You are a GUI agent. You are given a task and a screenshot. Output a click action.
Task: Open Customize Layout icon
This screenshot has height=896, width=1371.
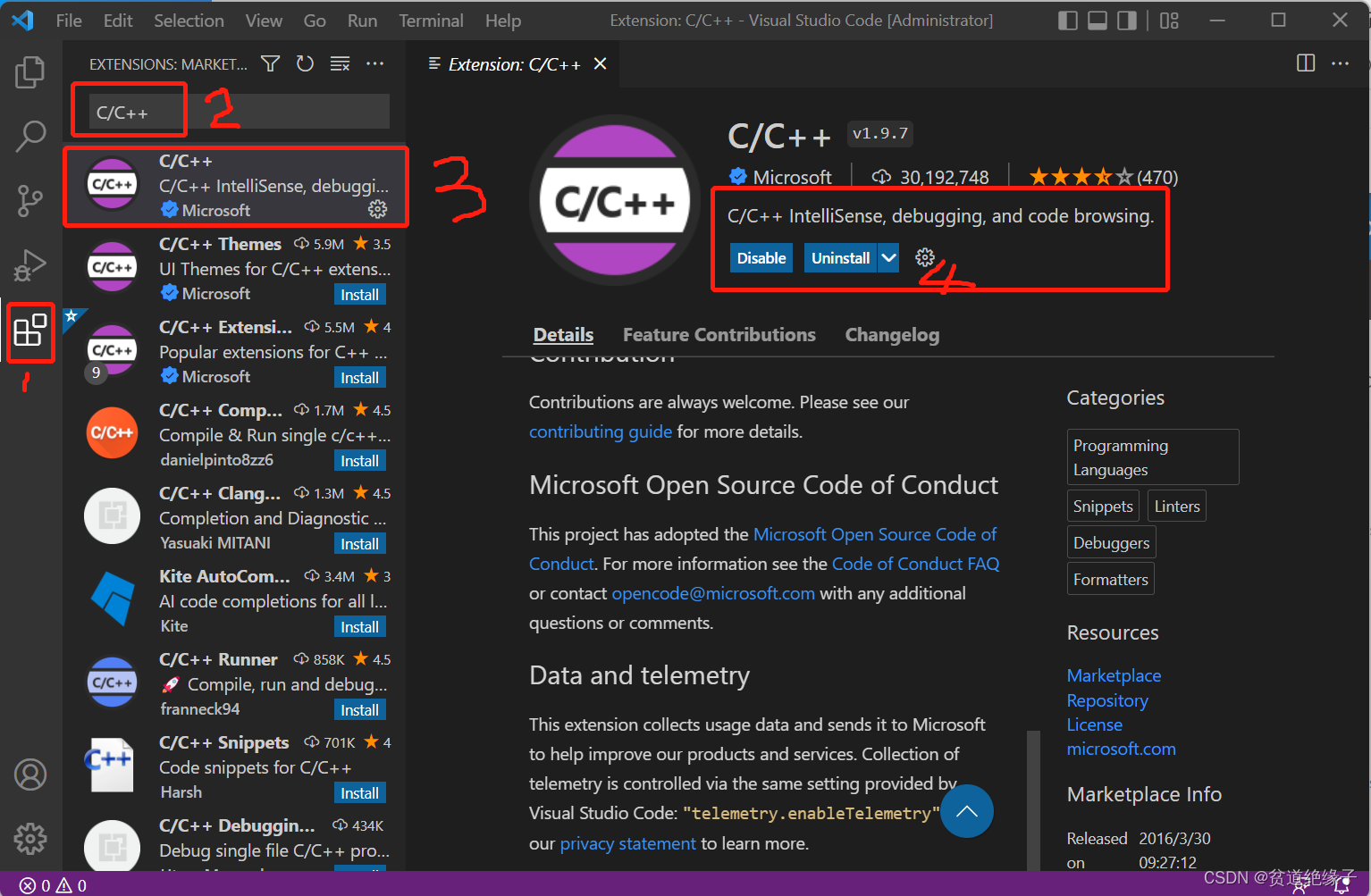[1169, 21]
